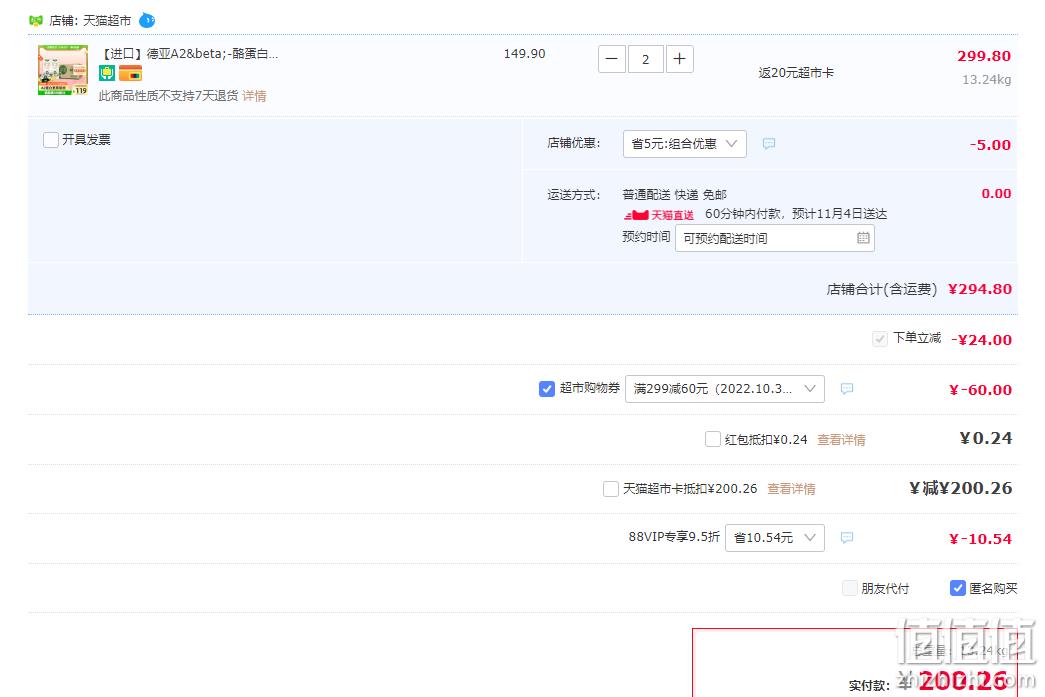Open 详情 link about 7-day returns

click(x=254, y=96)
